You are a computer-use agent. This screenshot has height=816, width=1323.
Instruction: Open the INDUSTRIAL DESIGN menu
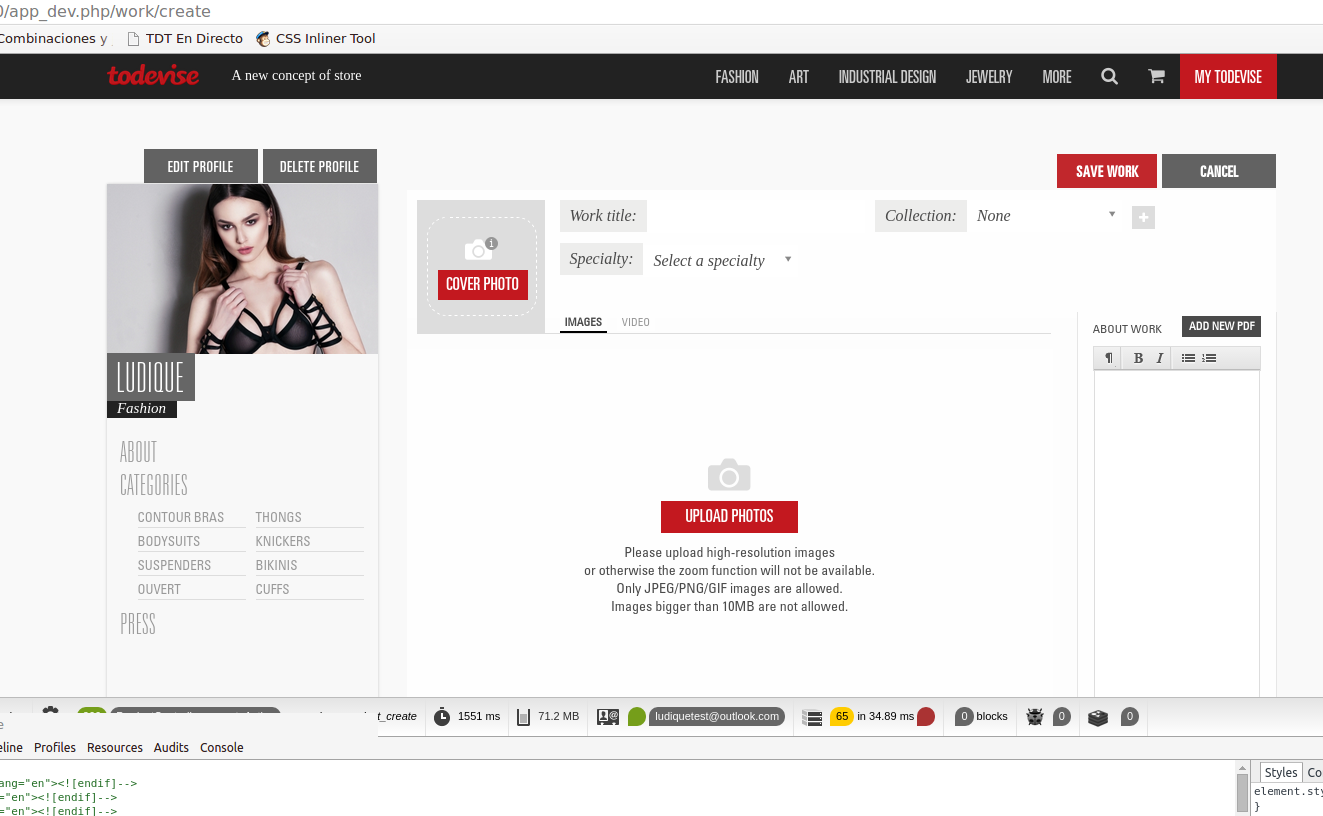[887, 77]
